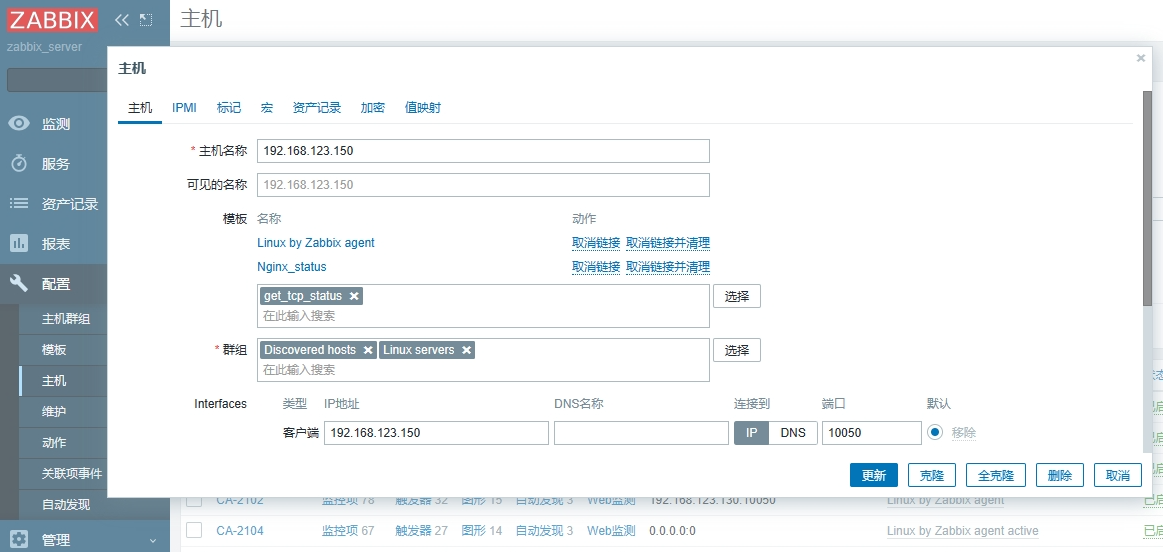Open template 选择 picker button

(736, 296)
